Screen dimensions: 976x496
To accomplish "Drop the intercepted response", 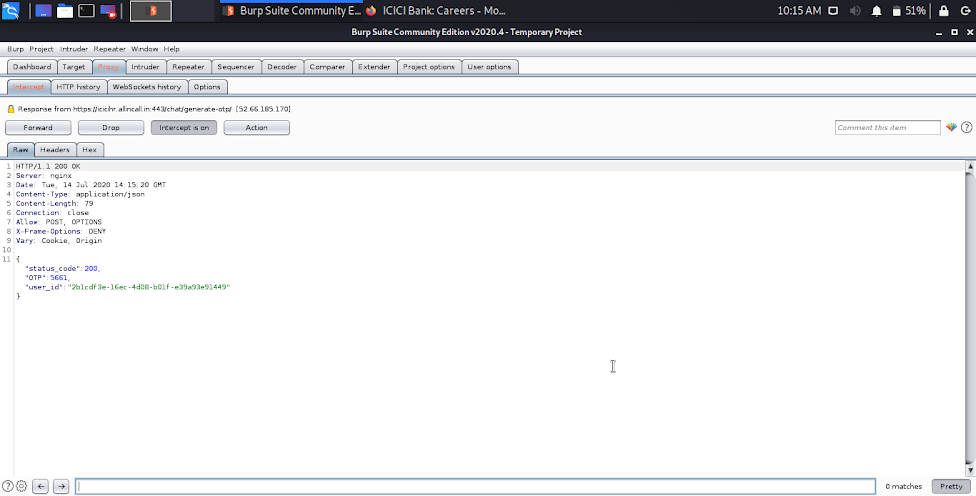I will (x=111, y=128).
